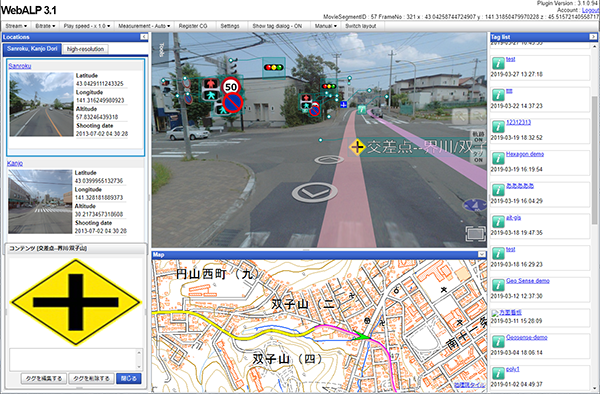Toggle the tag (タグ) ON overlay button
This screenshot has width=600, height=394.
(478, 157)
